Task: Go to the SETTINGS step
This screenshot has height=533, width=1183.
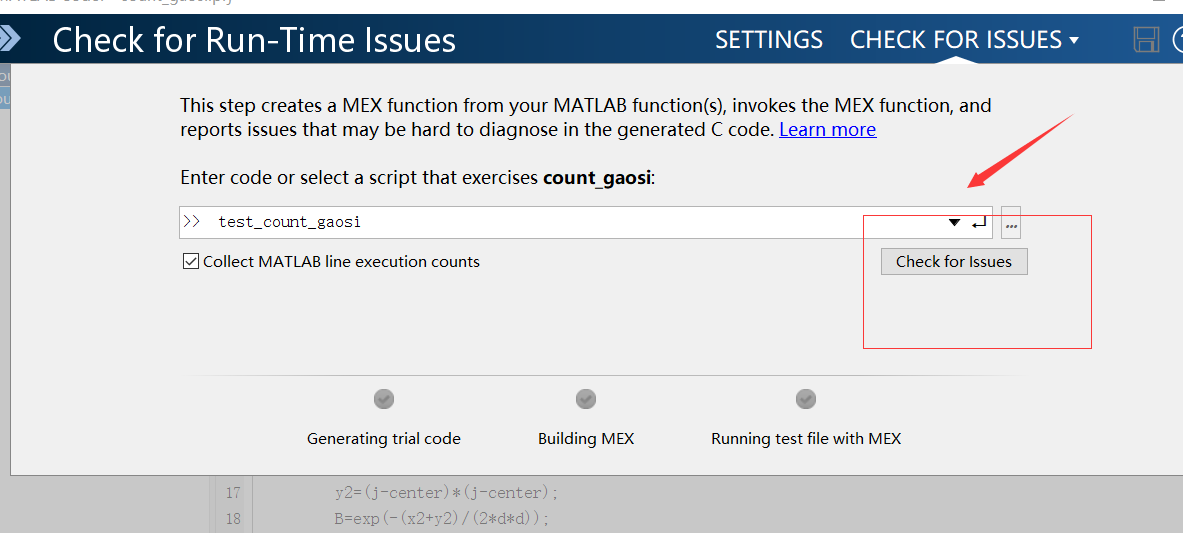Action: click(x=768, y=39)
